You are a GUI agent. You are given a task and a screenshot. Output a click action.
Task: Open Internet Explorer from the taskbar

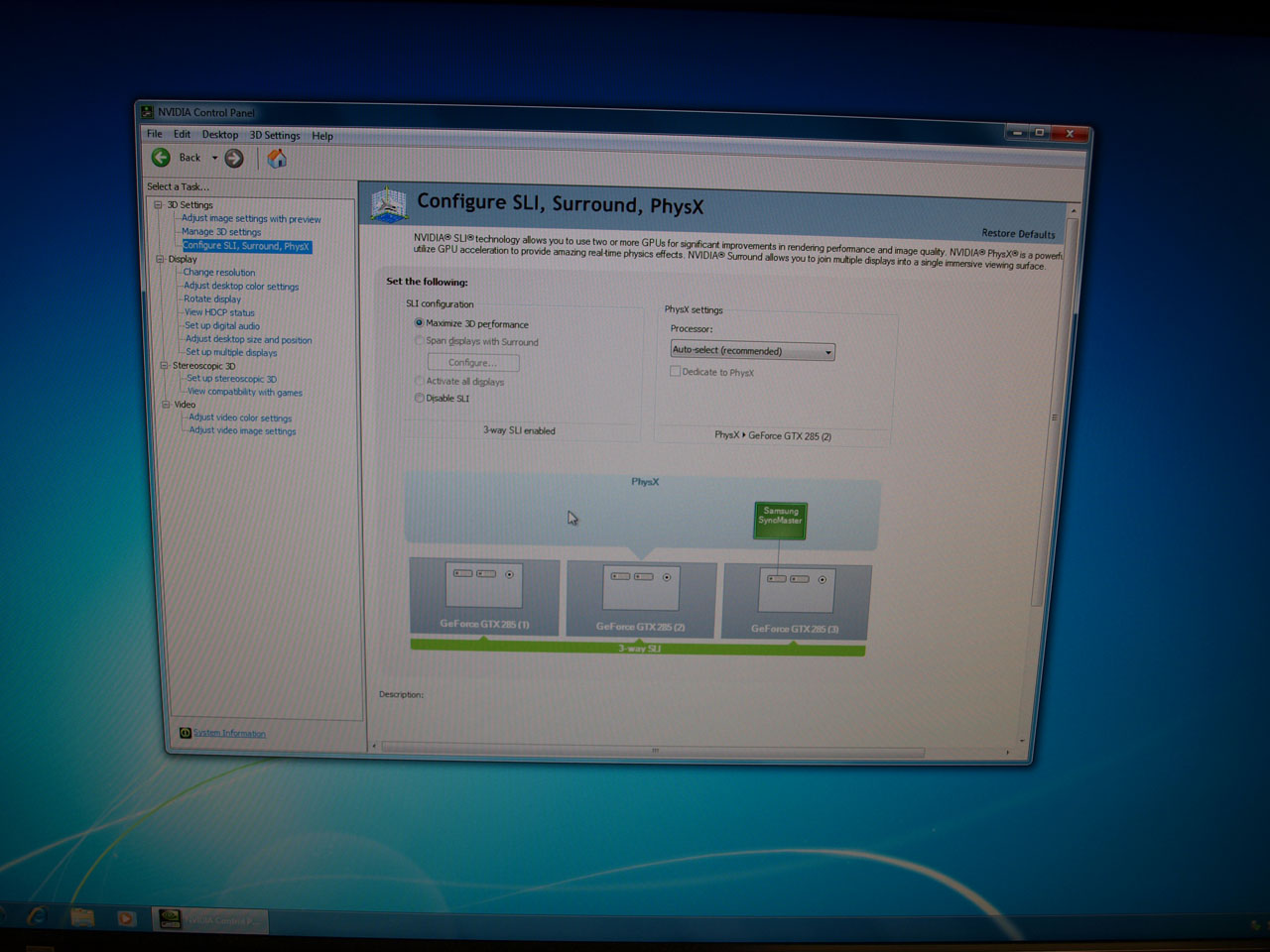click(x=37, y=917)
